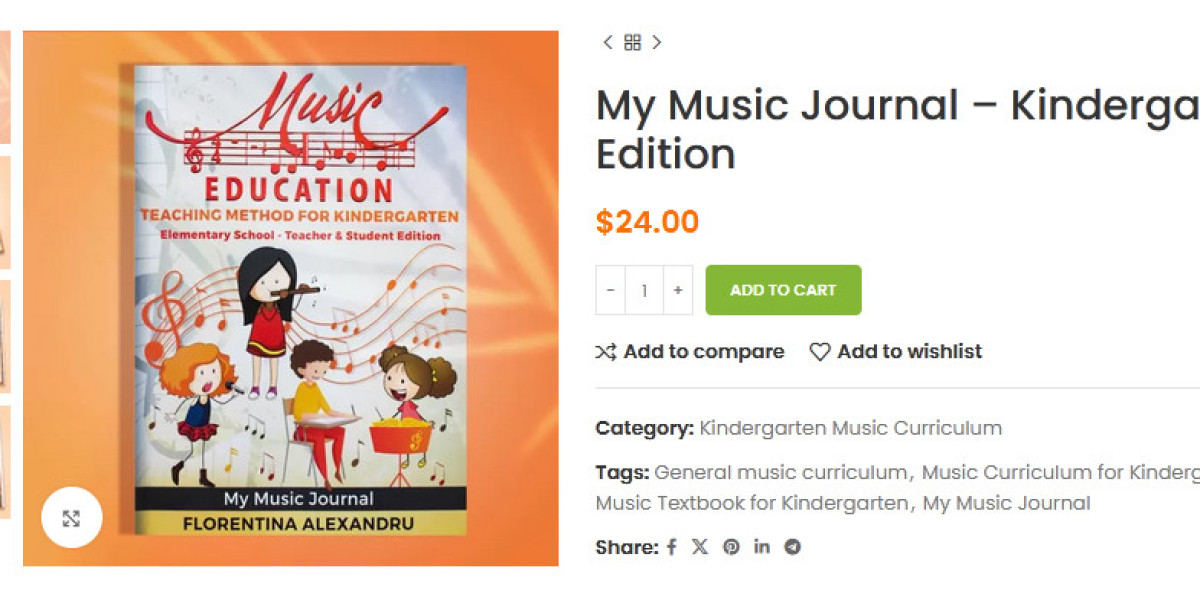This screenshot has width=1200, height=600.
Task: Open the product grid view icon
Action: (632, 42)
